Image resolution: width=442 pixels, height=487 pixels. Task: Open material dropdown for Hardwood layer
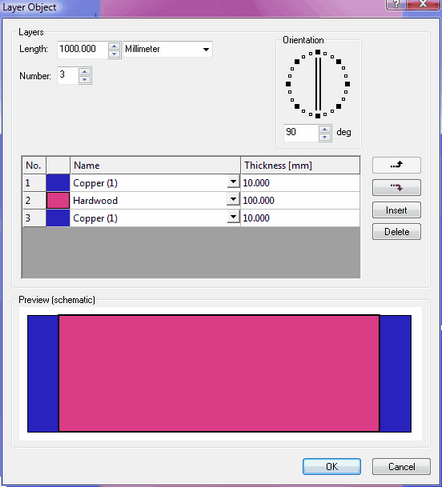click(233, 200)
